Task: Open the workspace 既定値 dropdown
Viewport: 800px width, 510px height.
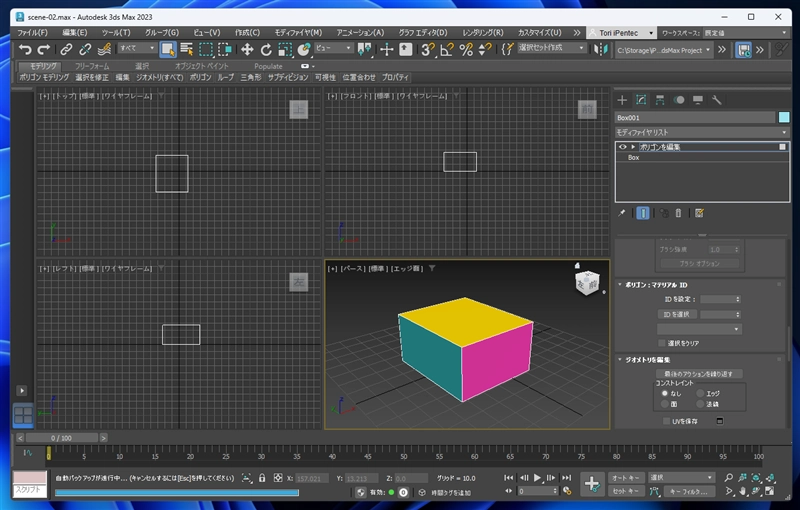Action: [x=746, y=33]
